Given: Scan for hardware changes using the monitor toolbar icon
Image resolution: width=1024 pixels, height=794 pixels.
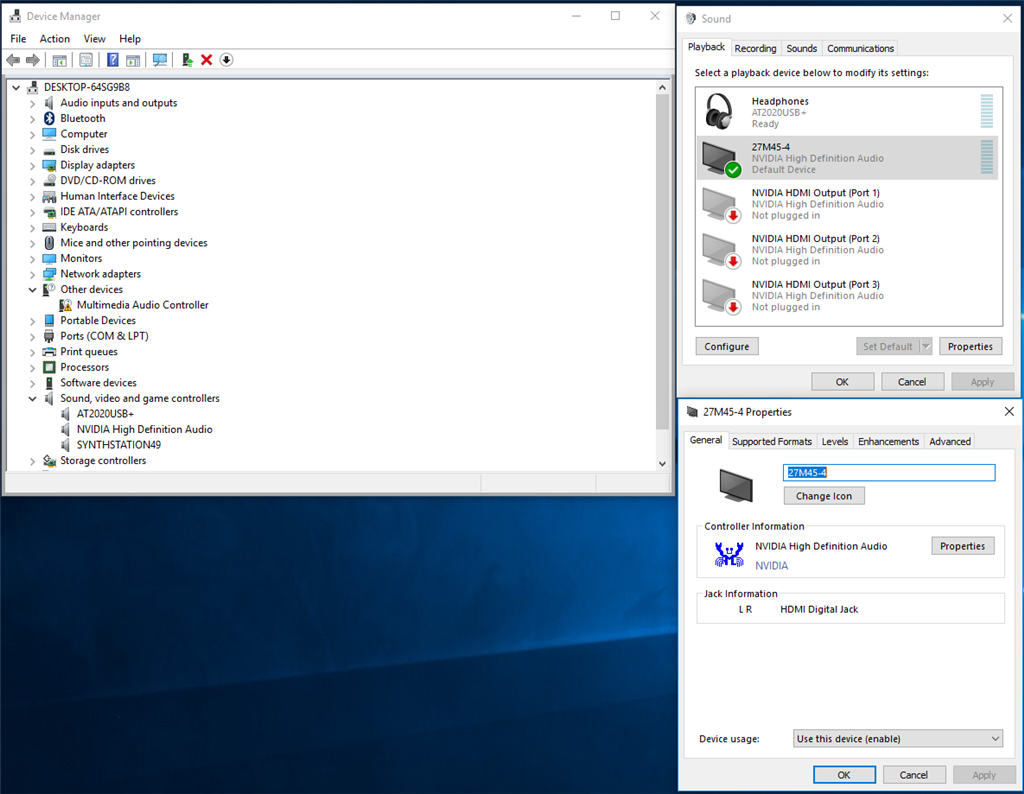Looking at the screenshot, I should click(160, 60).
